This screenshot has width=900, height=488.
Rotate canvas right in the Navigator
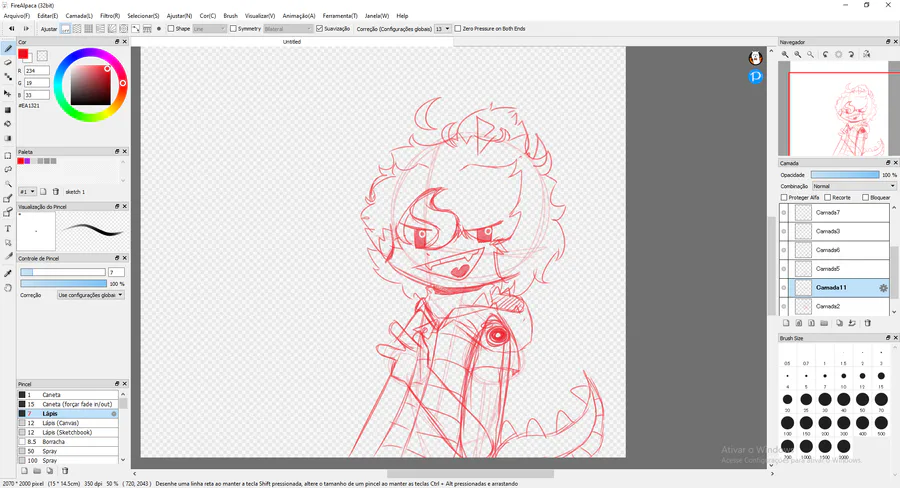(851, 54)
